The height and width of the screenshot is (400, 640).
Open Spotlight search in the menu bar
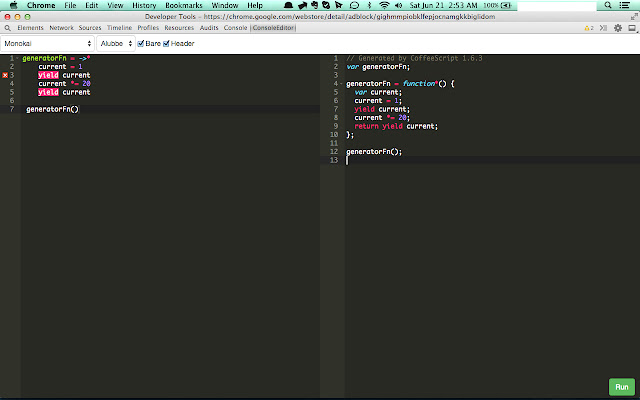[608, 5]
